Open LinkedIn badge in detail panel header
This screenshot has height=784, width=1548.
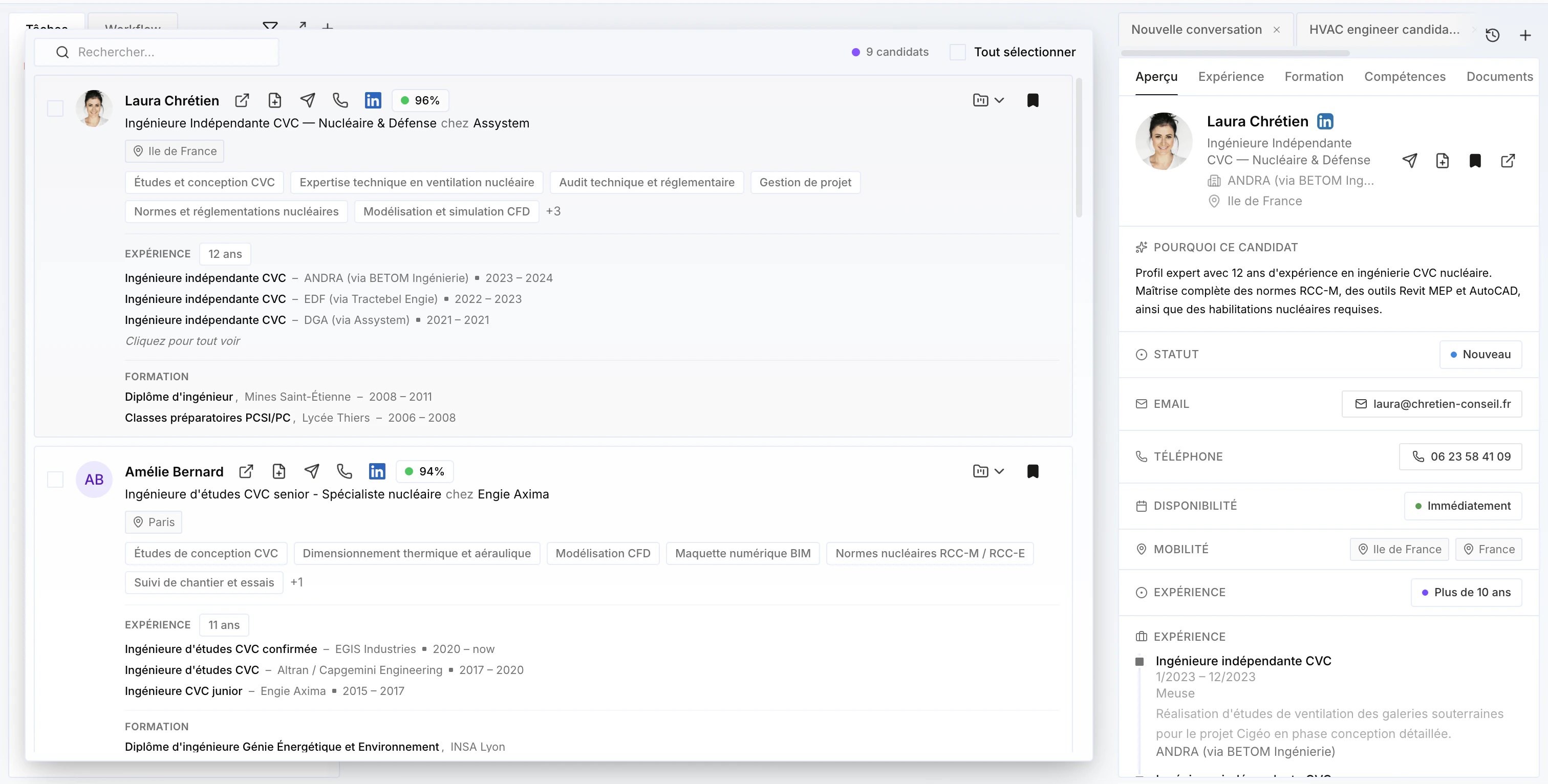click(x=1325, y=121)
